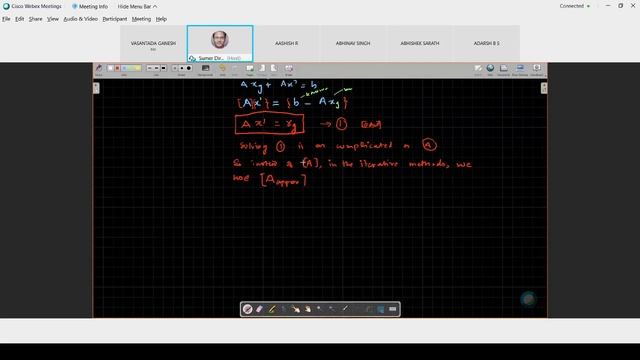Click the rightmost whiteboard toolbar icon
Viewport: 640px width, 360px height.
click(x=537, y=68)
